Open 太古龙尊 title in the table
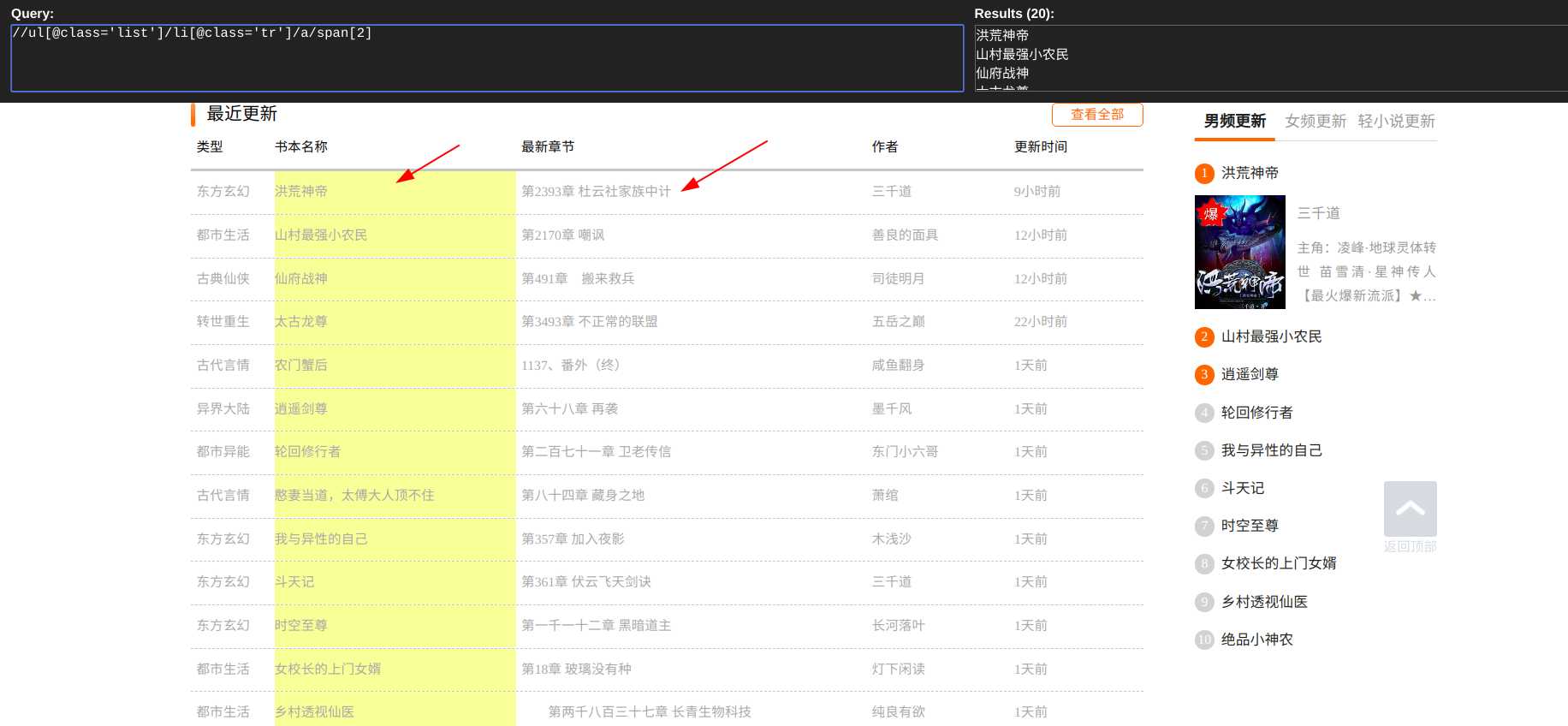Image resolution: width=1568 pixels, height=726 pixels. (300, 321)
